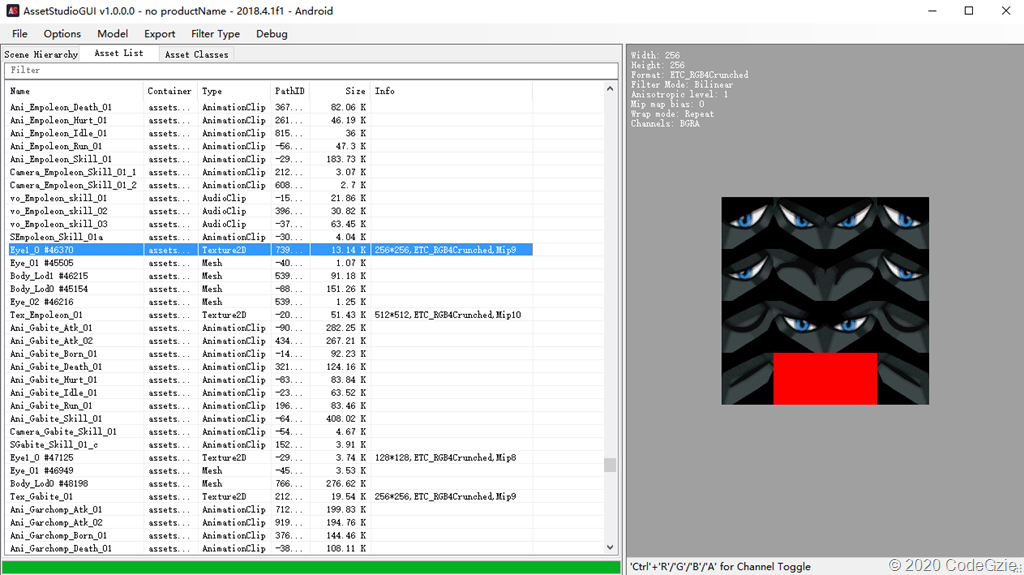
Task: Click the Filter search field
Action: pos(311,70)
